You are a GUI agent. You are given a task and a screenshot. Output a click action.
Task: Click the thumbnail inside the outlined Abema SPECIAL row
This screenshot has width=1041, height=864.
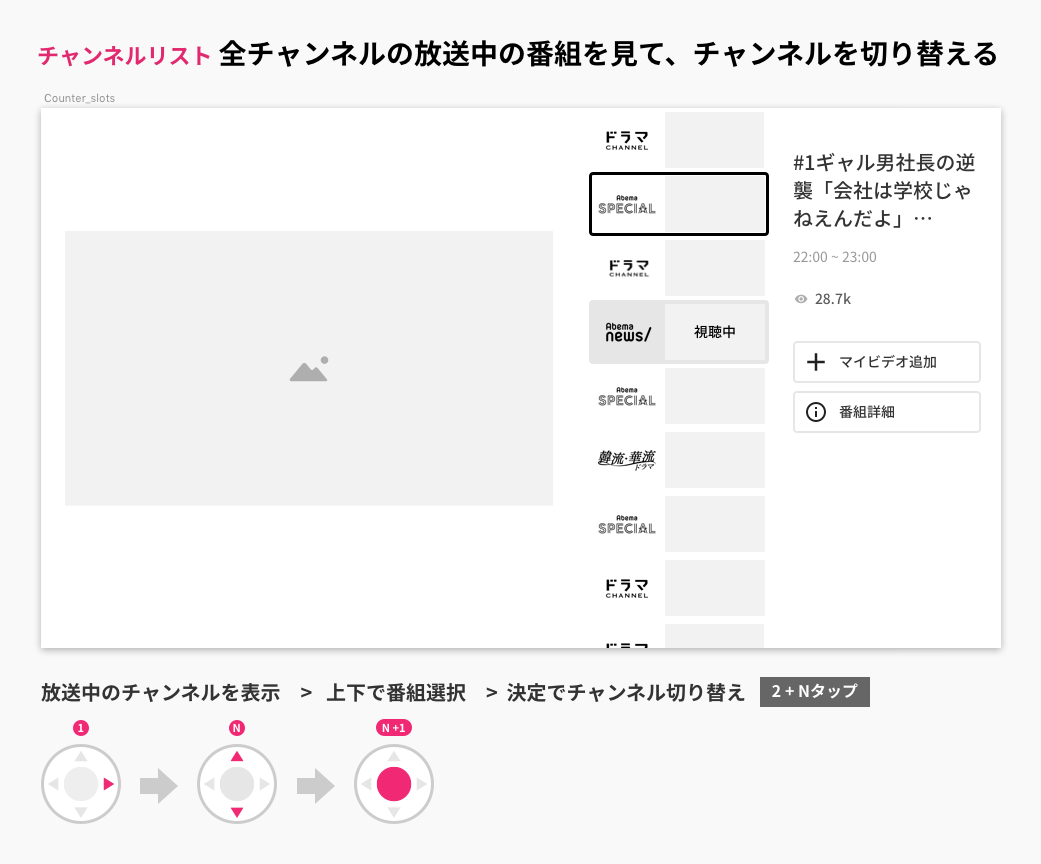point(715,204)
